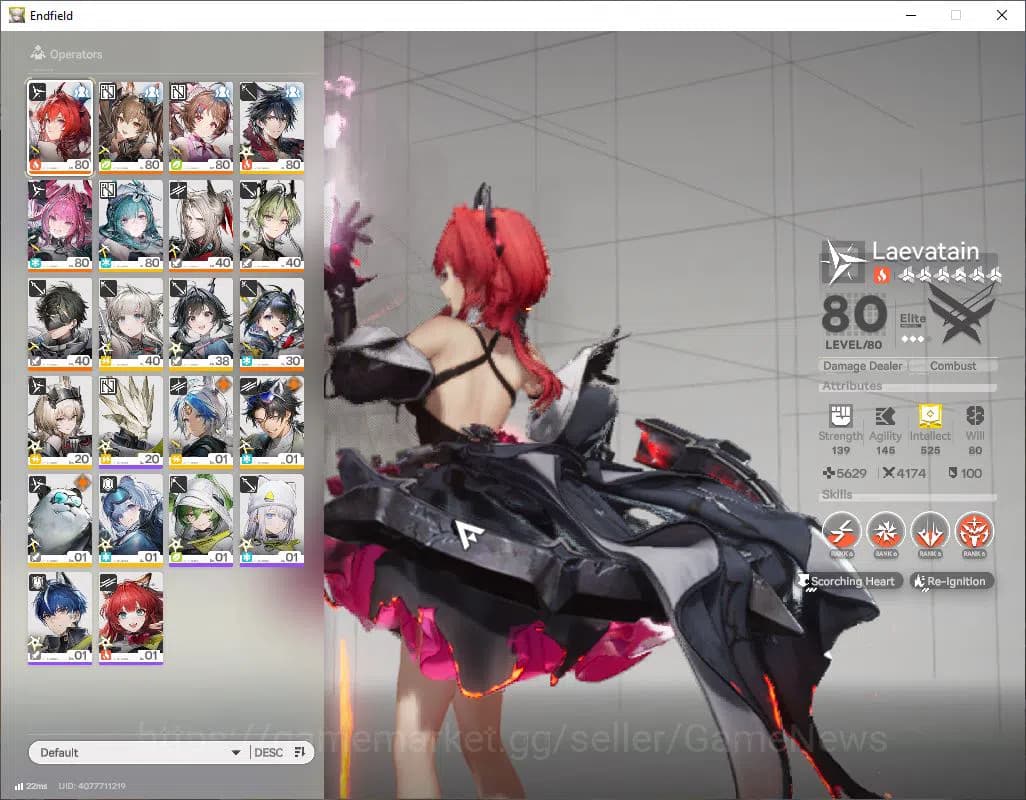Image resolution: width=1026 pixels, height=800 pixels.
Task: Maximize the Endfield window
Action: tap(956, 15)
